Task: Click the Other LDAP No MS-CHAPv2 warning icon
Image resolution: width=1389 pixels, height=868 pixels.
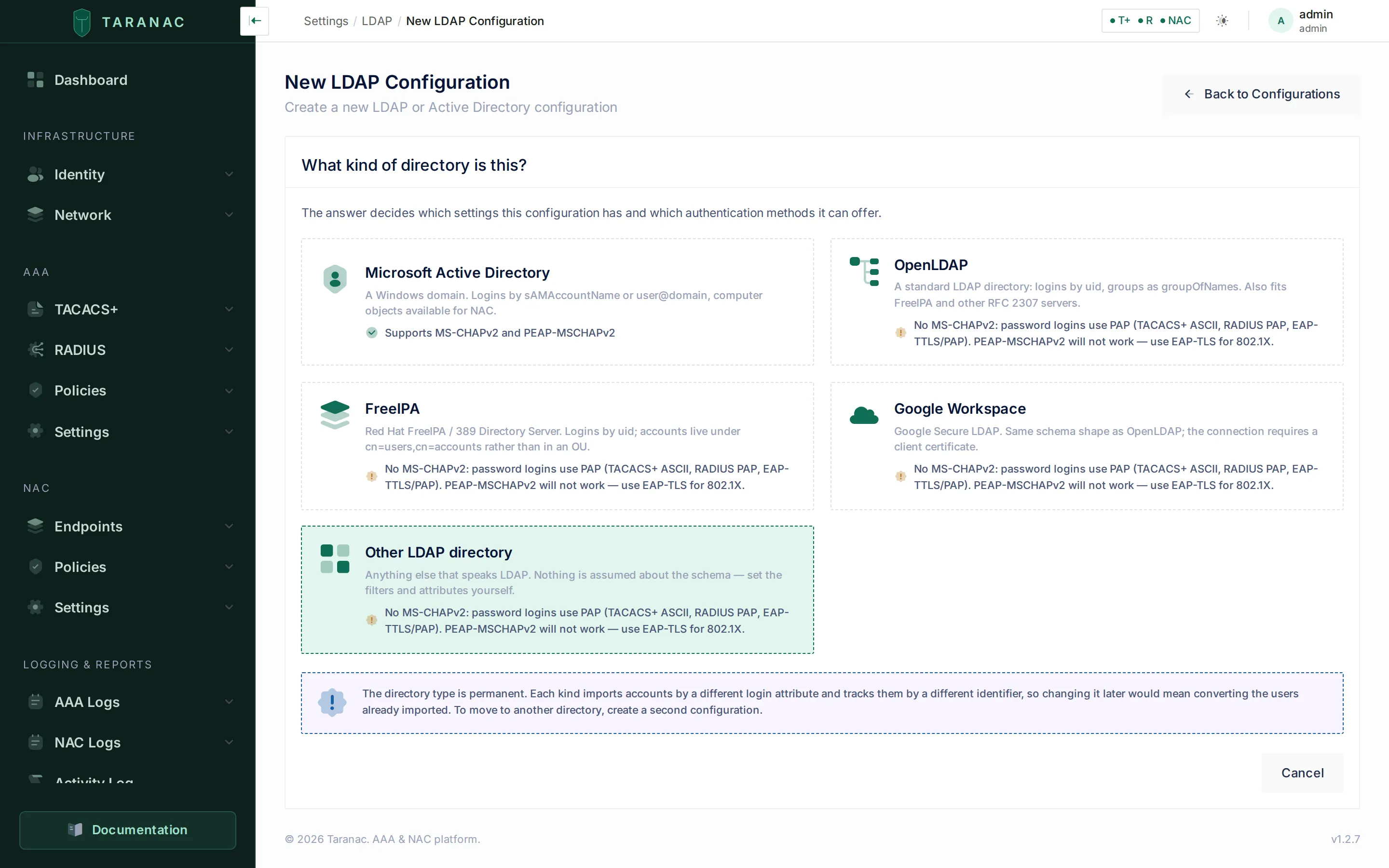Action: coord(372,620)
